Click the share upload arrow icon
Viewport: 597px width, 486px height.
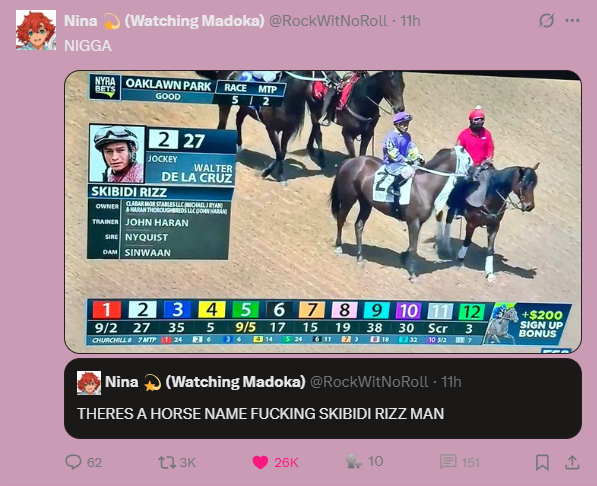(x=572, y=462)
